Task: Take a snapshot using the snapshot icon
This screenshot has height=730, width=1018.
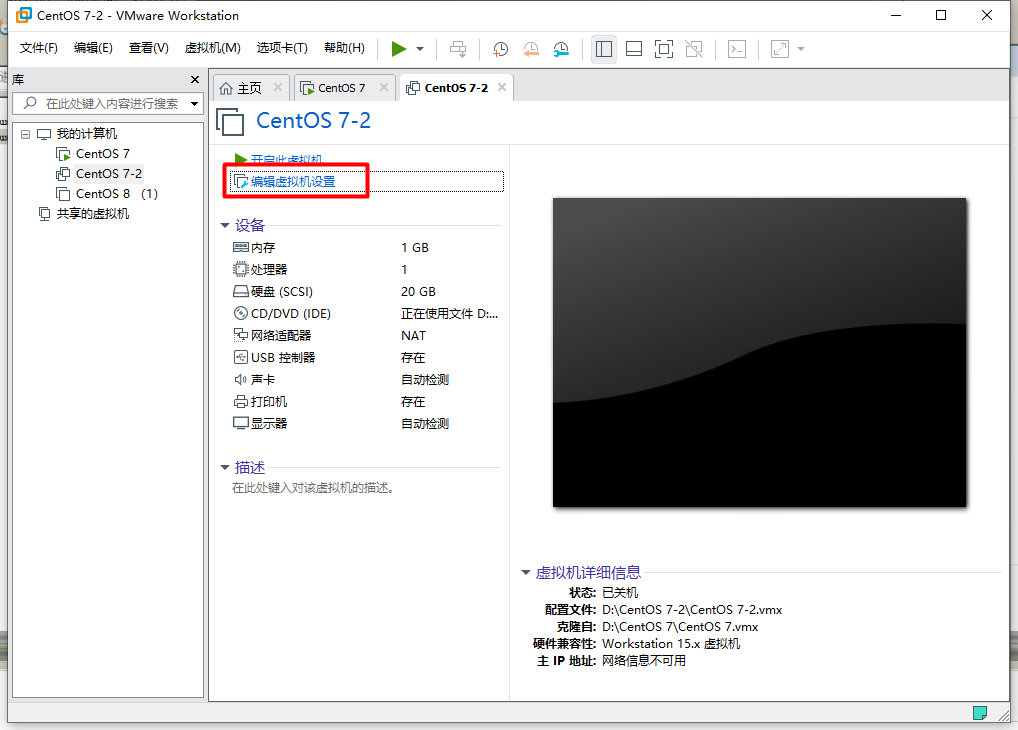Action: 500,48
